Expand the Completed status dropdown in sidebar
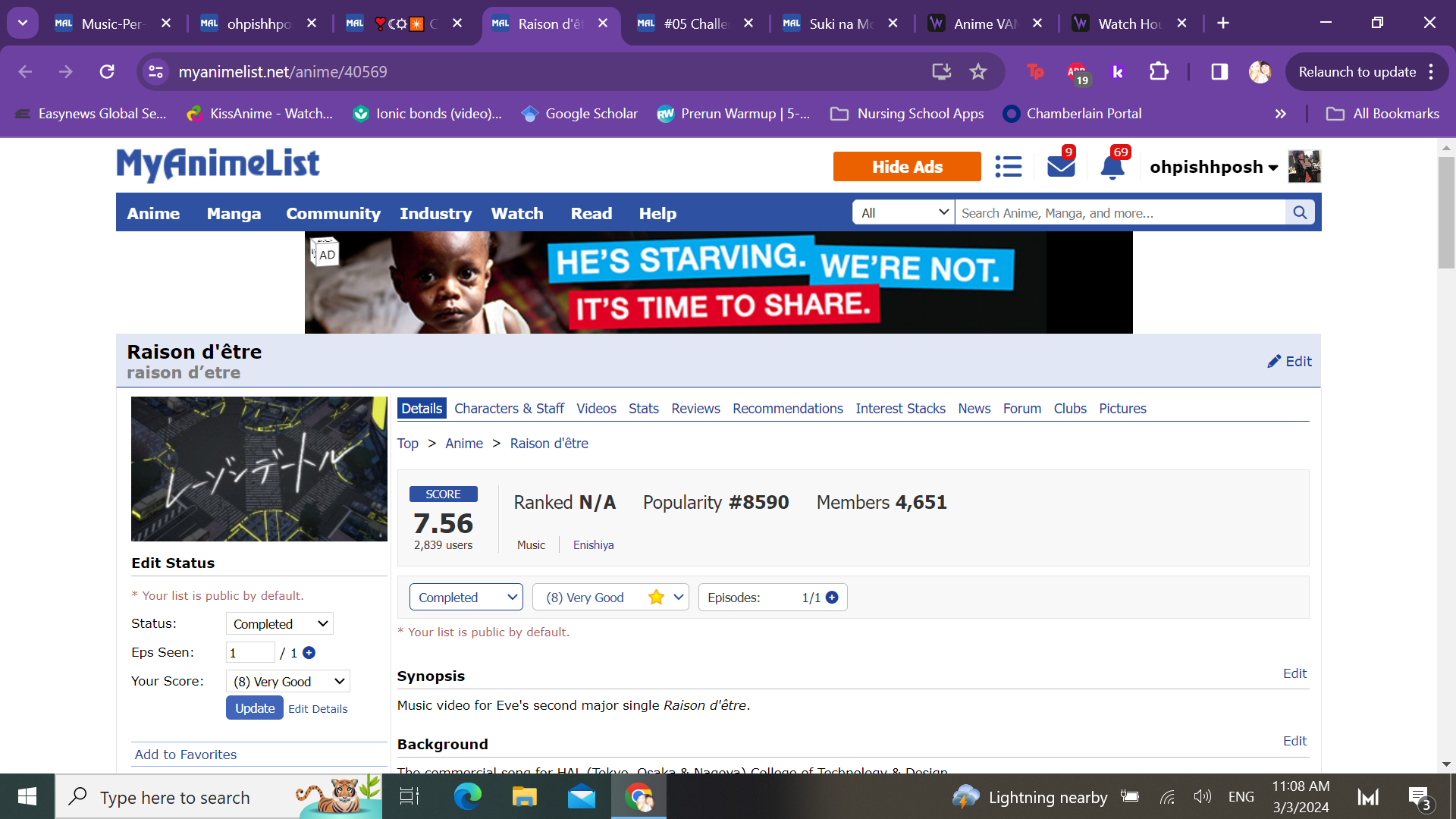The height and width of the screenshot is (819, 1456). 279,624
